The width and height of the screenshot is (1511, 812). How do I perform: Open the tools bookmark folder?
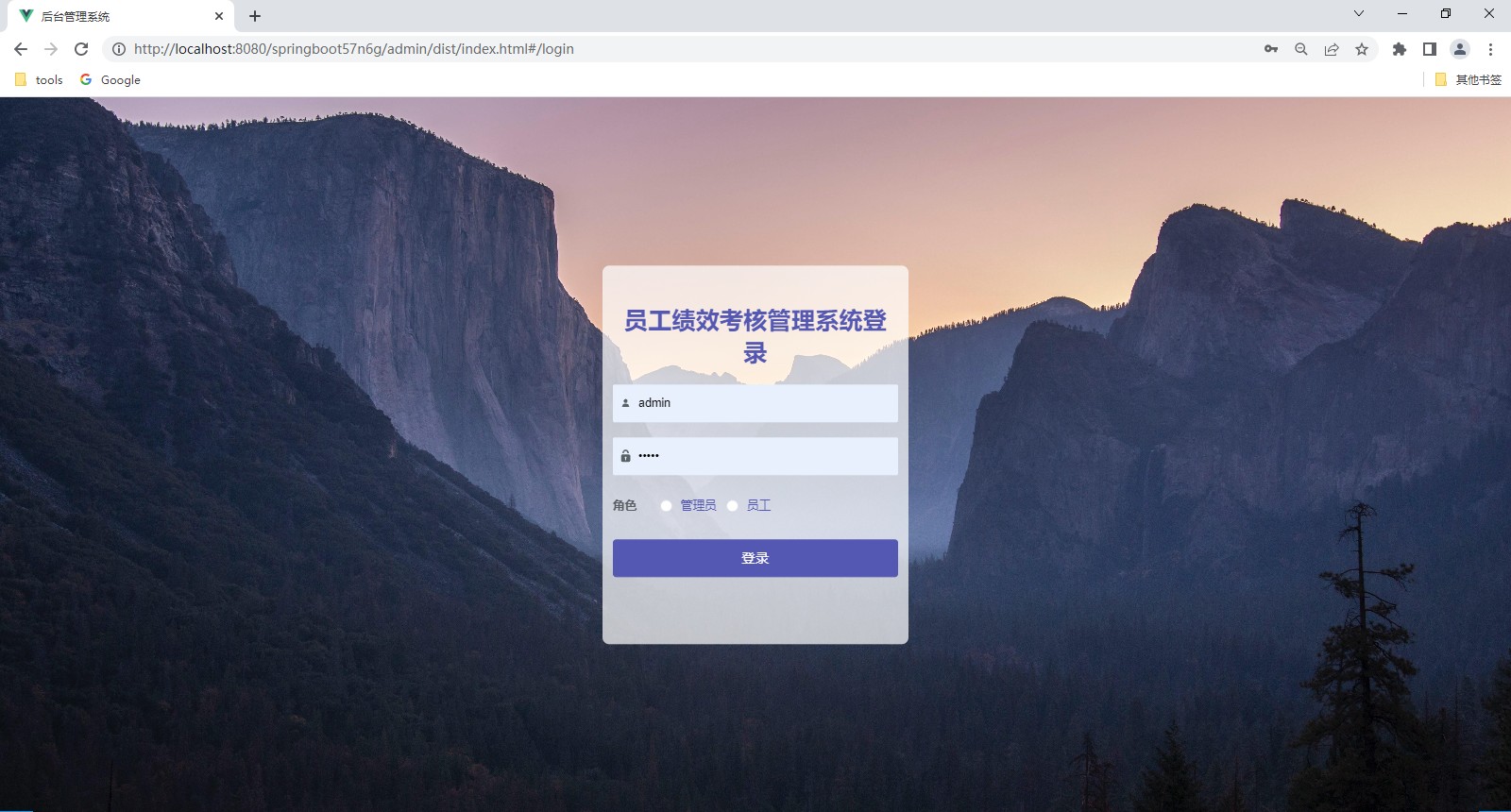pyautogui.click(x=39, y=79)
